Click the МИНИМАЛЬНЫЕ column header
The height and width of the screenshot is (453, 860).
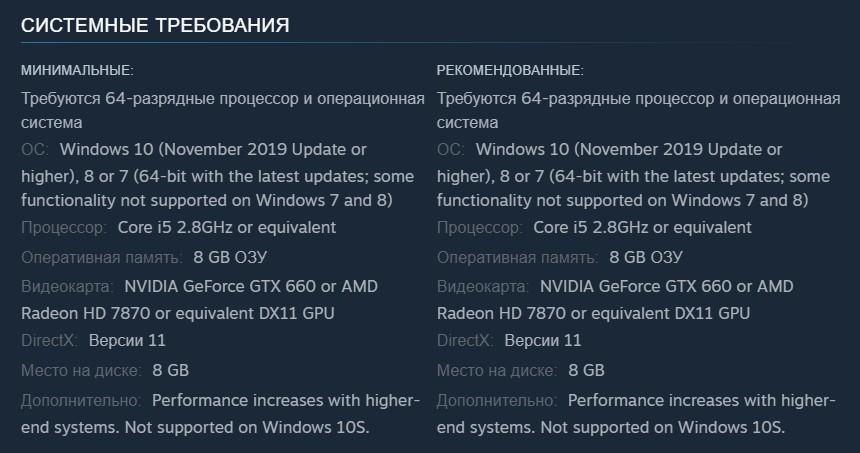point(77,70)
